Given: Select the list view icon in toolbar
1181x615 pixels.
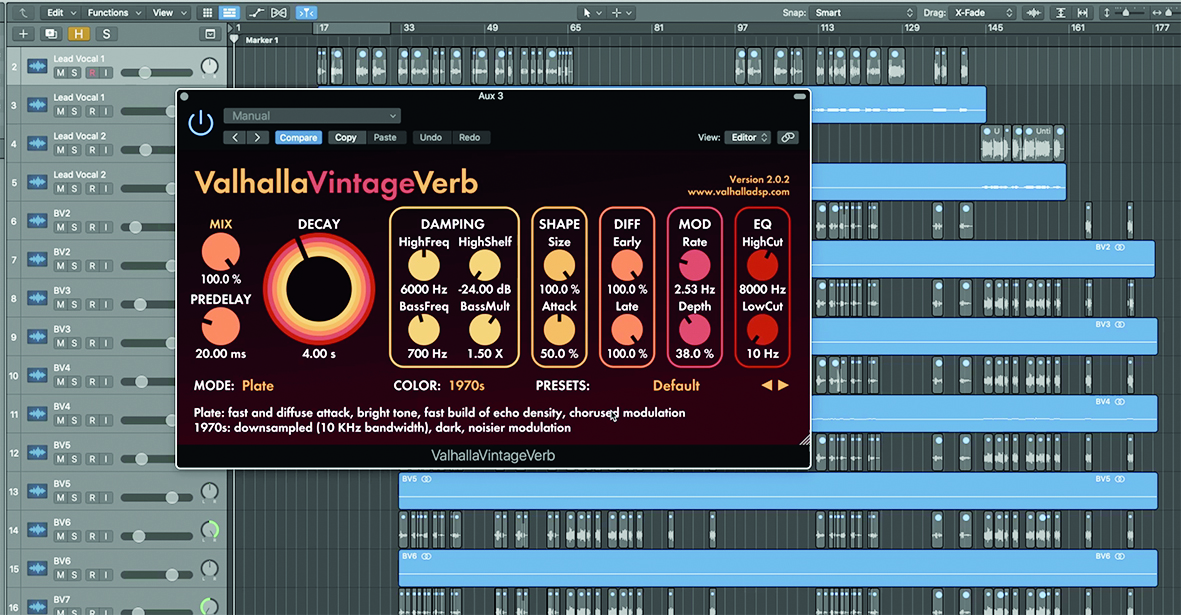Looking at the screenshot, I should (x=229, y=13).
